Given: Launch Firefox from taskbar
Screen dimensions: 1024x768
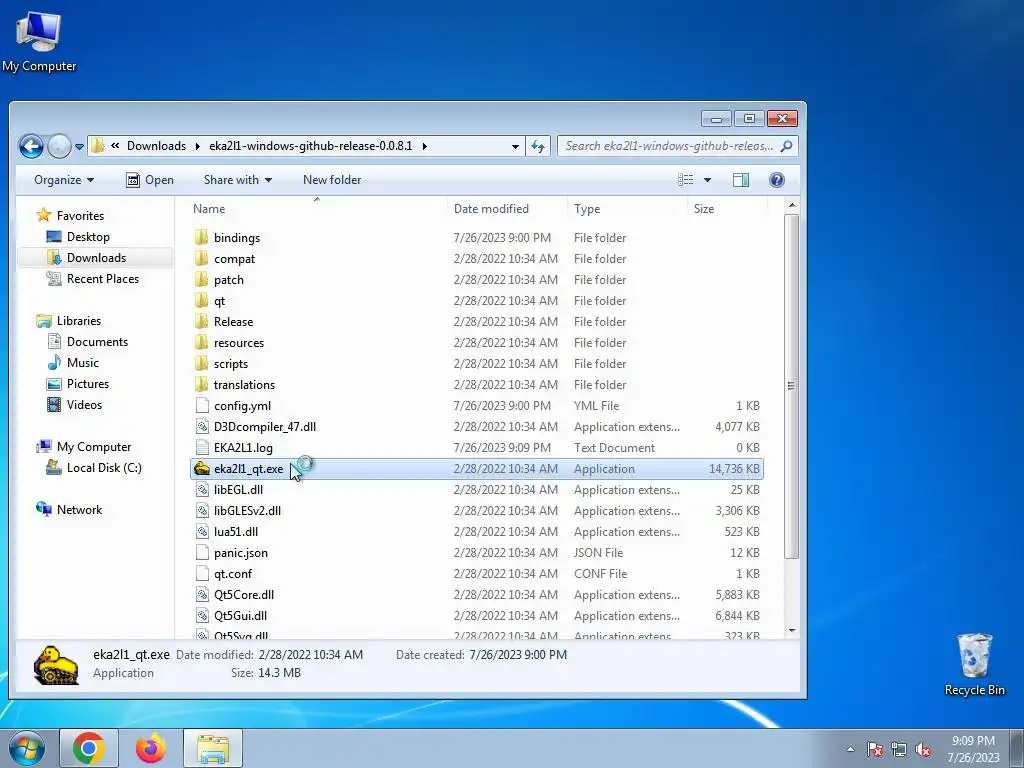Looking at the screenshot, I should pos(151,748).
